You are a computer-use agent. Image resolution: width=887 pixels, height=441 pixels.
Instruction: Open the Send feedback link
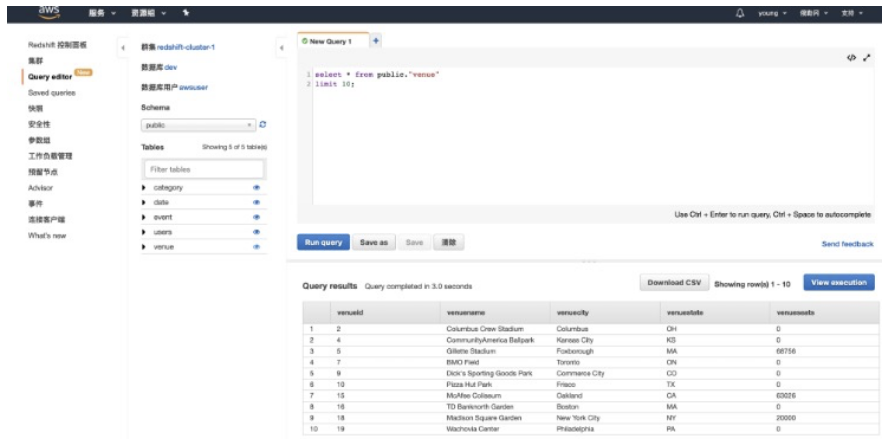pos(847,244)
